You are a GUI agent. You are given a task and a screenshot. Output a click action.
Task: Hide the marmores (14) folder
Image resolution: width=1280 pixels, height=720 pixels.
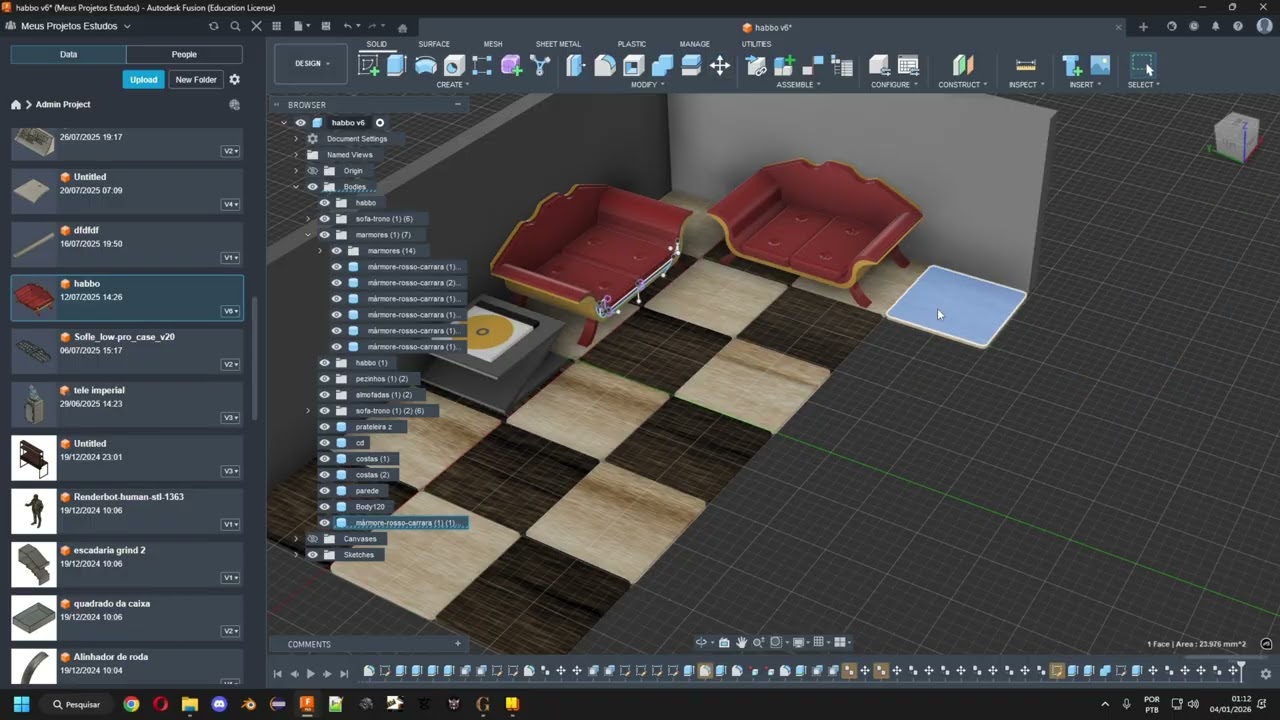coord(336,251)
